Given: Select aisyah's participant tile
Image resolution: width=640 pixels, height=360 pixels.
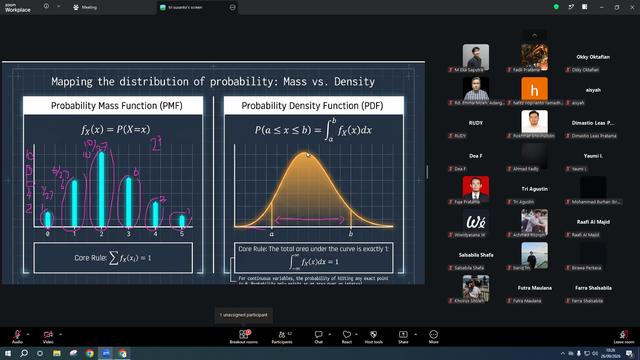Looking at the screenshot, I should tap(593, 91).
